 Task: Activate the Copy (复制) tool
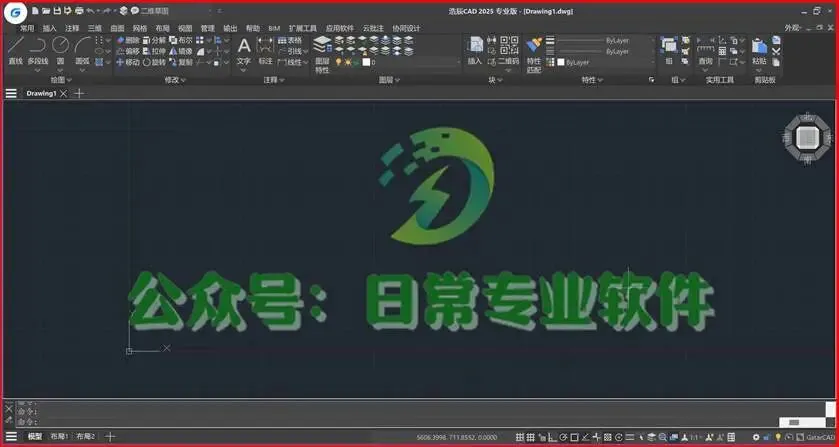pyautogui.click(x=180, y=62)
